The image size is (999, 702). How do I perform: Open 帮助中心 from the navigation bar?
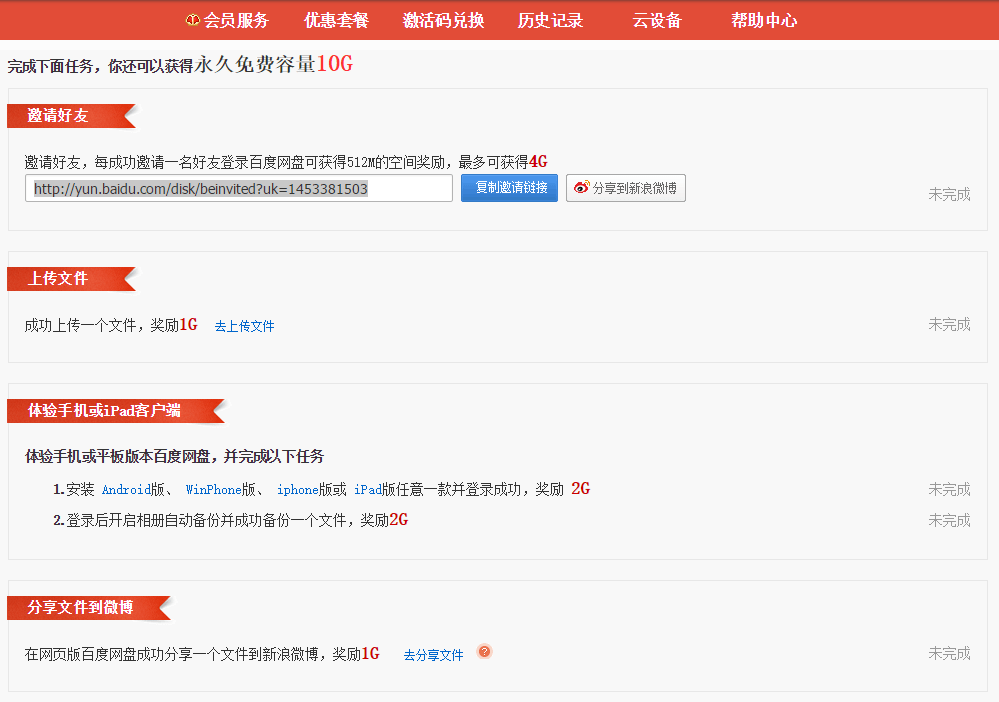point(764,21)
